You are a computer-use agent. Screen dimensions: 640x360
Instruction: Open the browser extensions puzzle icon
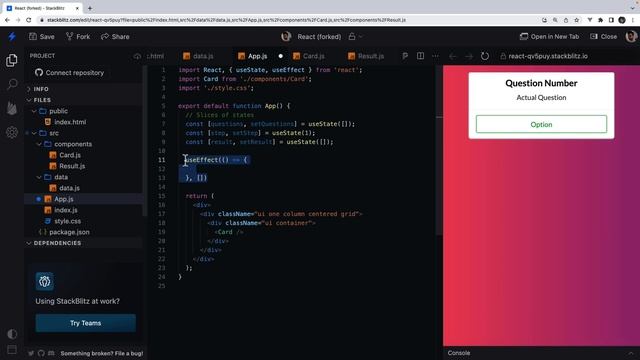point(600,20)
